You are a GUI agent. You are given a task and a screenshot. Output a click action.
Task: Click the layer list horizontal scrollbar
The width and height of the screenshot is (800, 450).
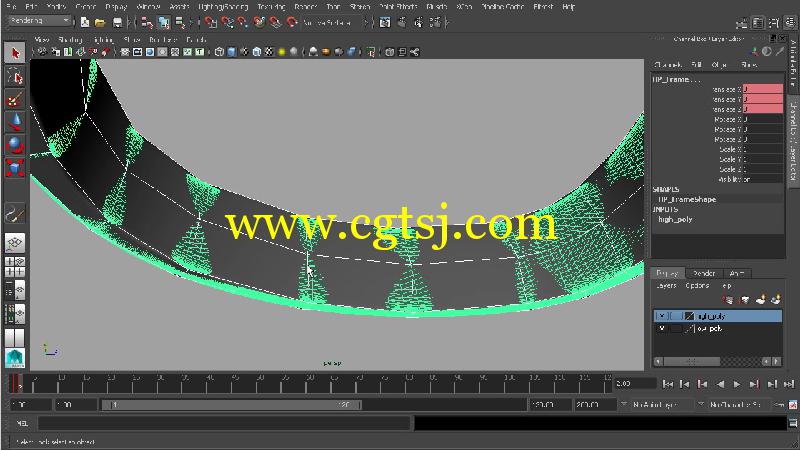(692, 361)
